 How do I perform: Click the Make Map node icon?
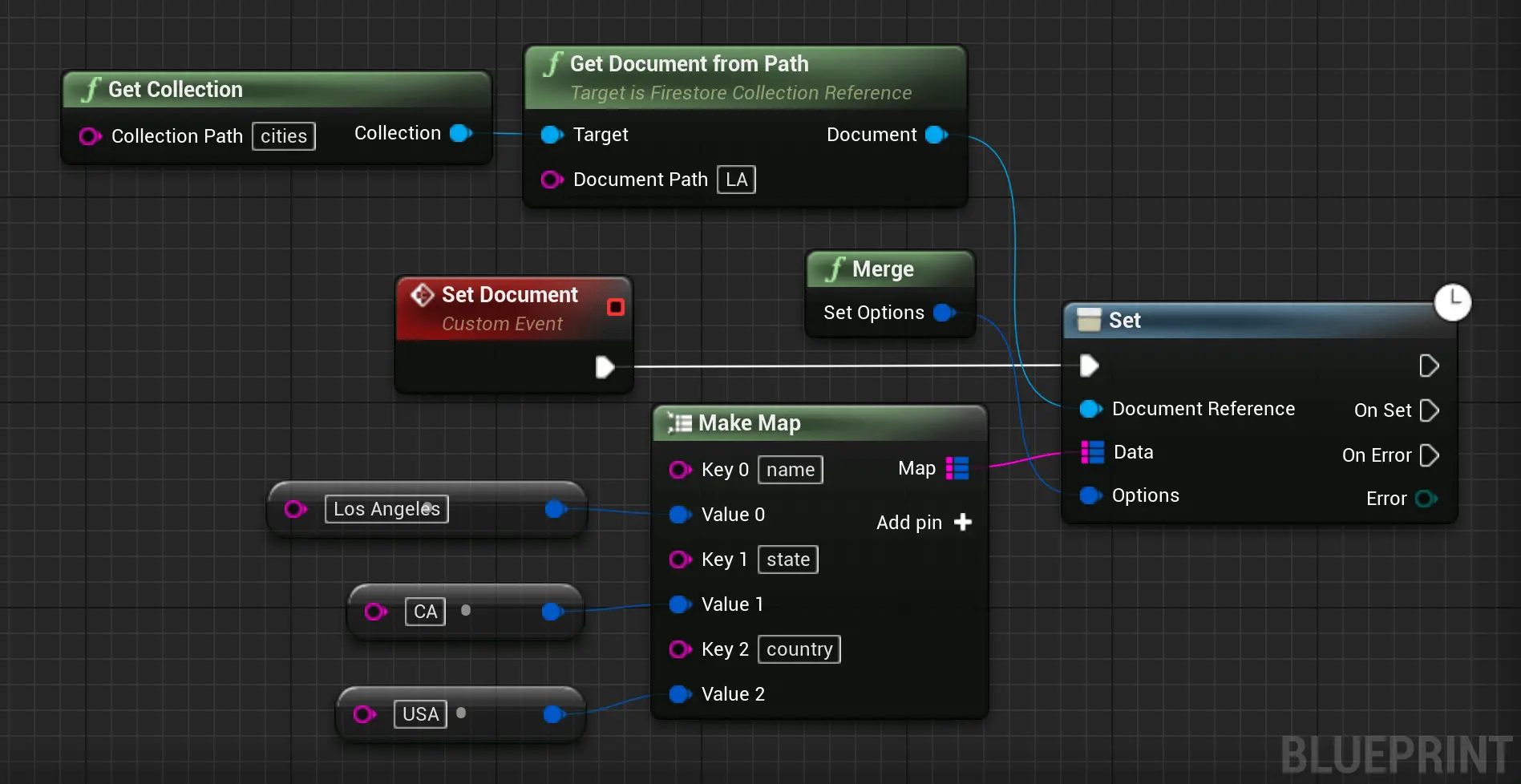point(679,423)
